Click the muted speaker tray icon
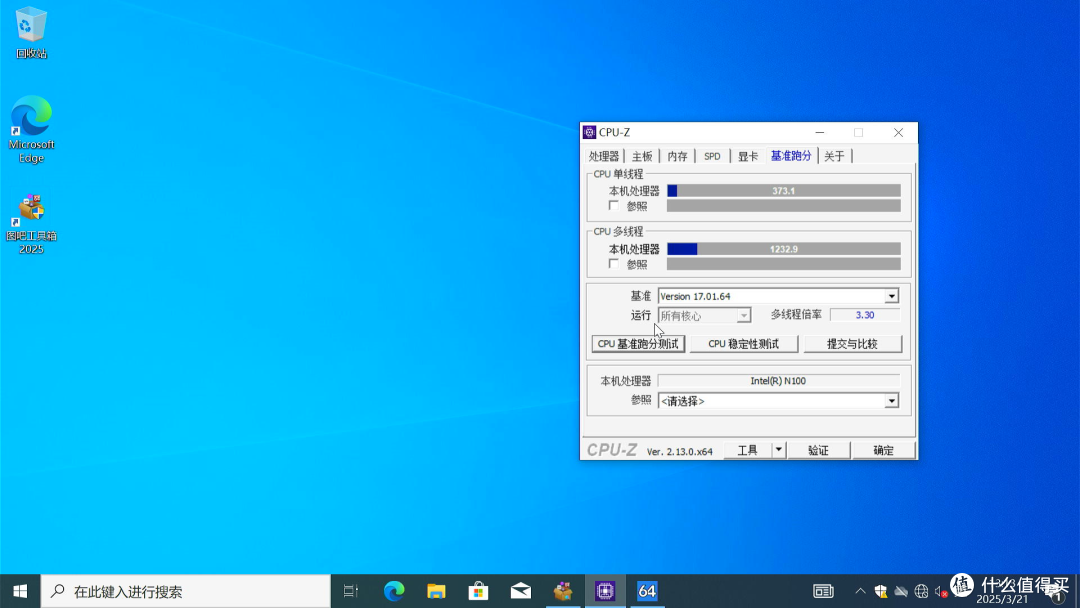The width and height of the screenshot is (1080, 608). (941, 591)
